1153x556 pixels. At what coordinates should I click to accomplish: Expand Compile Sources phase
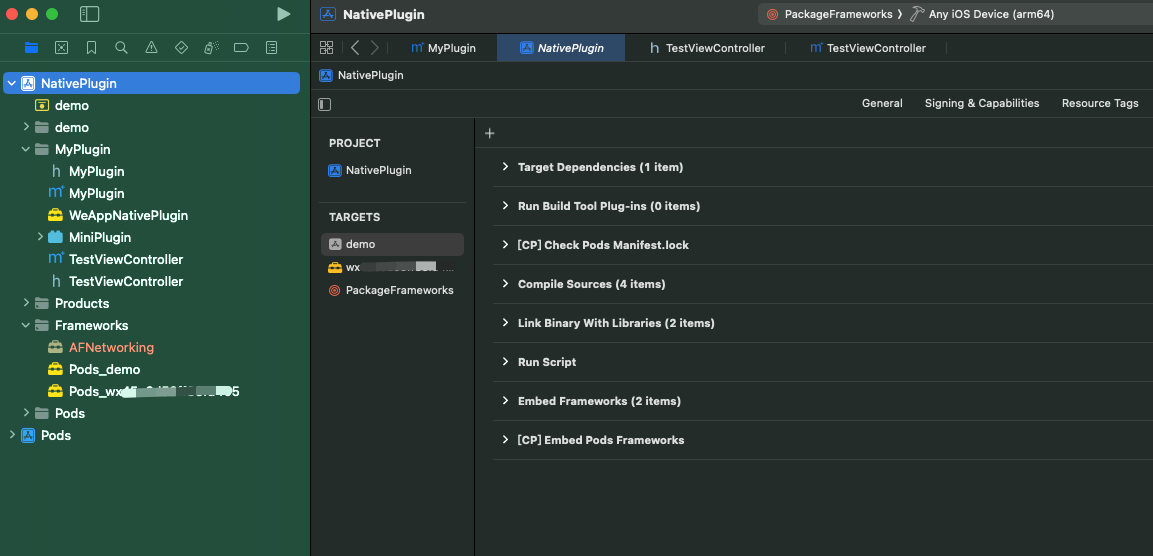[505, 284]
